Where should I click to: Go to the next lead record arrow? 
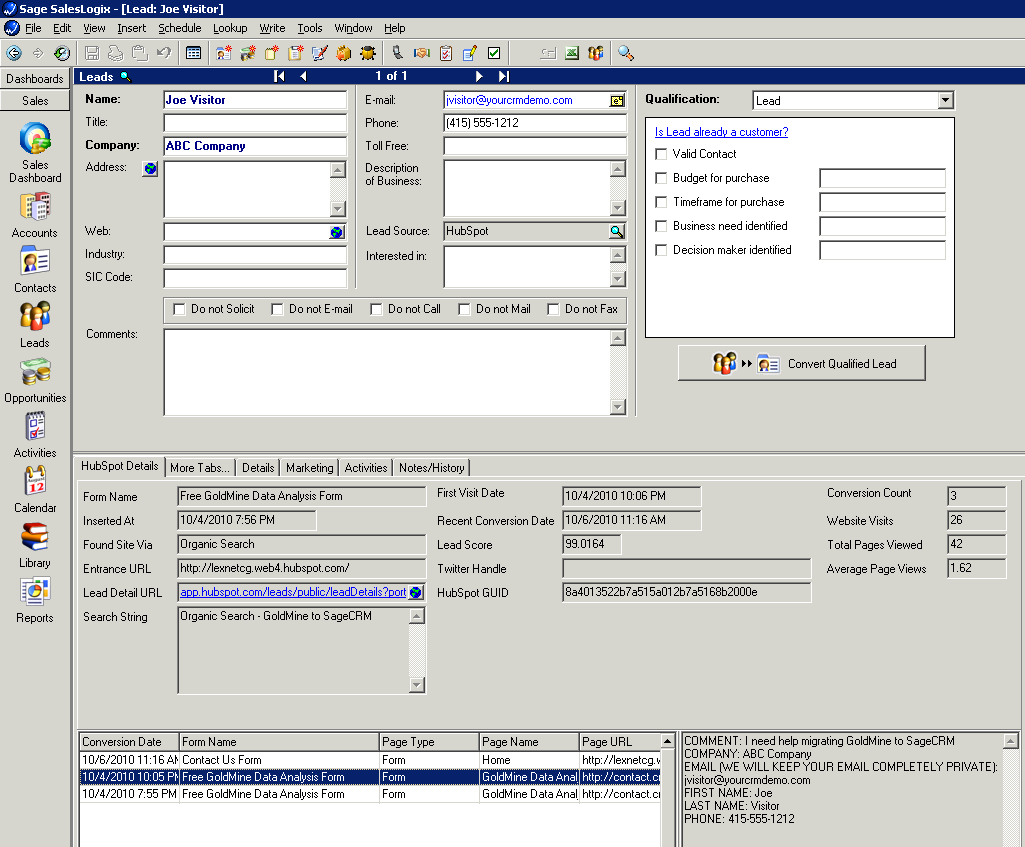click(x=479, y=76)
